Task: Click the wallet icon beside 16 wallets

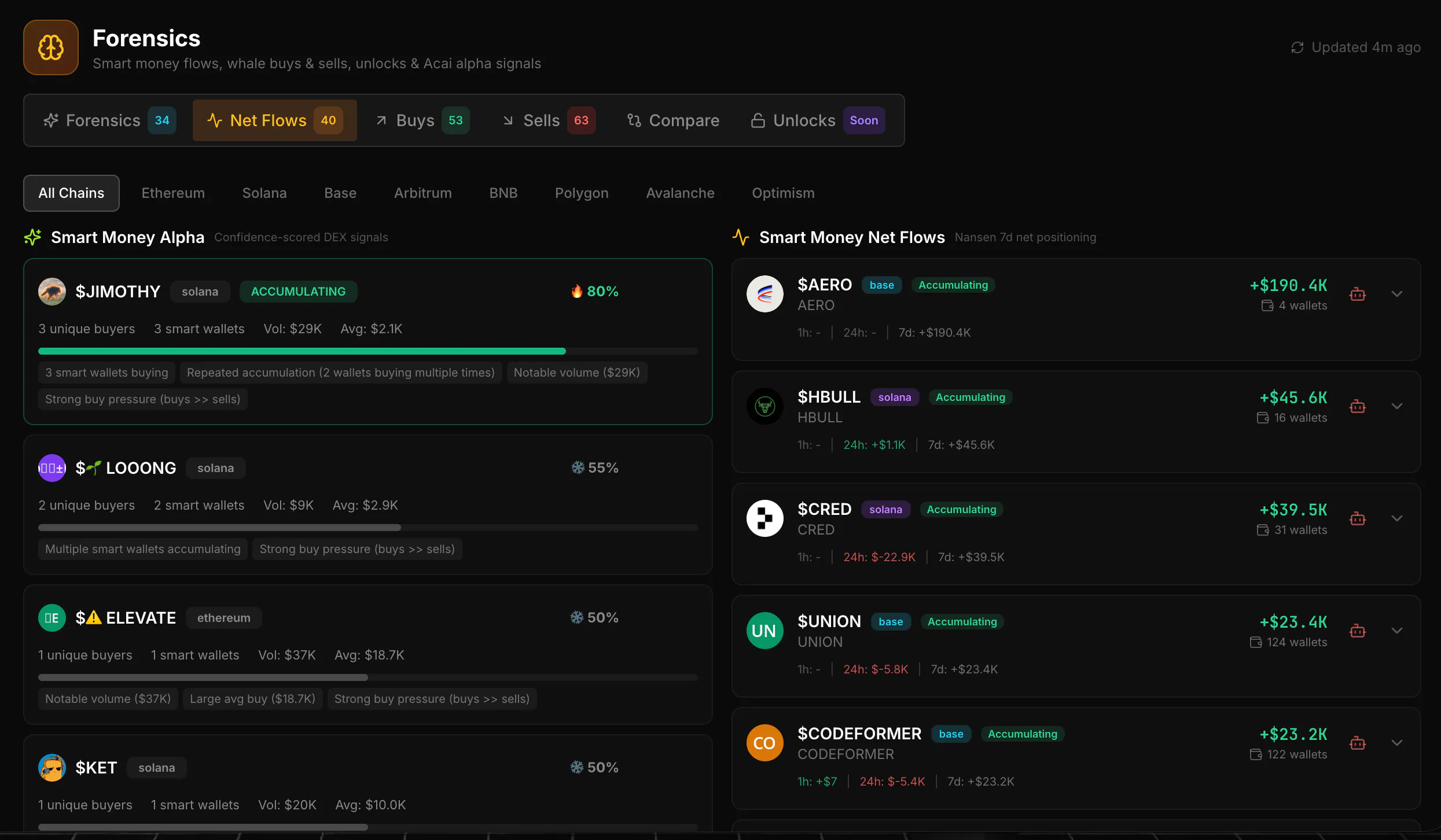Action: (x=1263, y=418)
